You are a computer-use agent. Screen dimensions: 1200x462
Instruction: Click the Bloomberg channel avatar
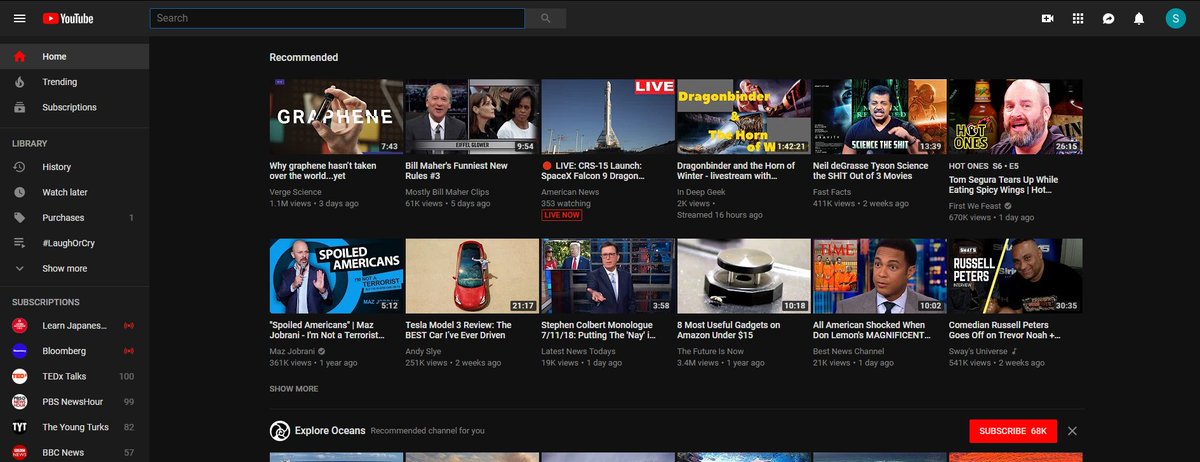point(19,351)
